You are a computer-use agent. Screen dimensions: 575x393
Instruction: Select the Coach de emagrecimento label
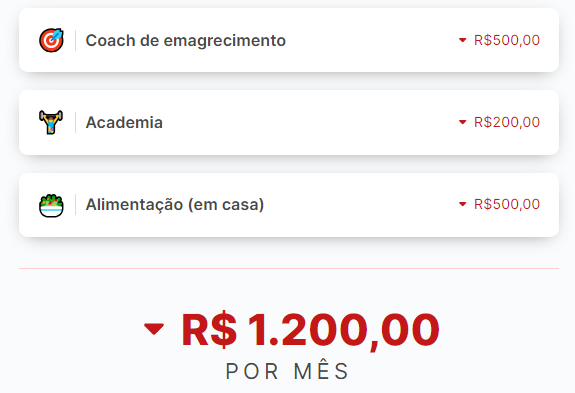(x=186, y=40)
